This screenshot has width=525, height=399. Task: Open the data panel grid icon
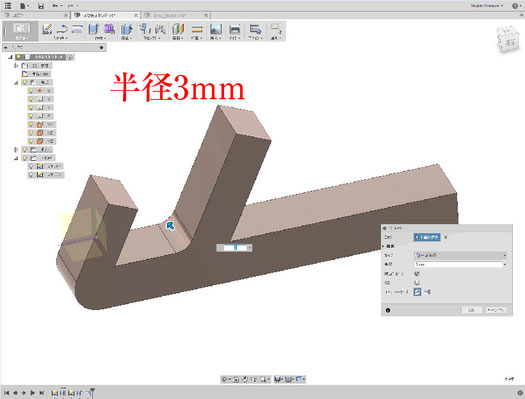click(7, 5)
